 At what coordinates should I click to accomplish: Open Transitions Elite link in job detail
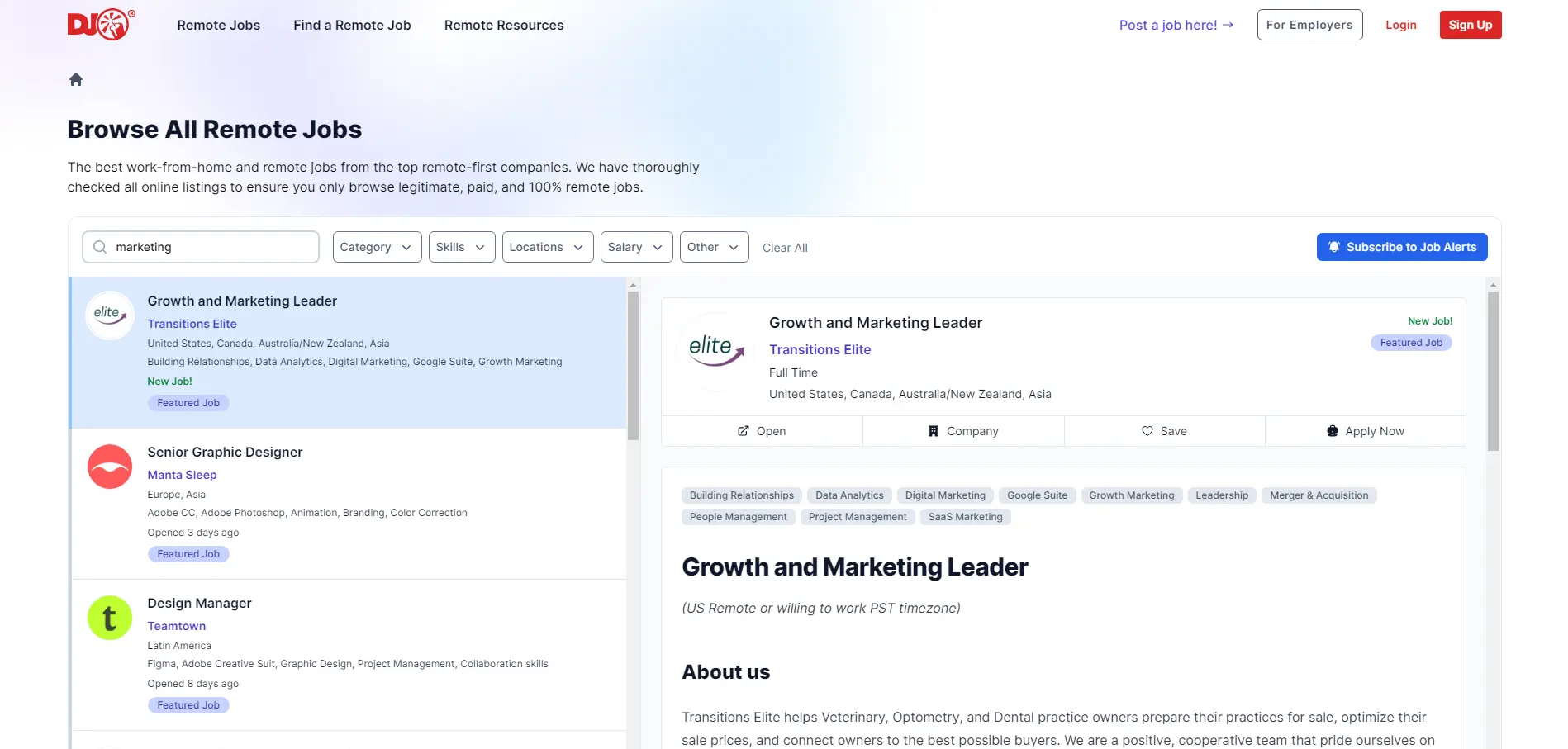point(820,349)
